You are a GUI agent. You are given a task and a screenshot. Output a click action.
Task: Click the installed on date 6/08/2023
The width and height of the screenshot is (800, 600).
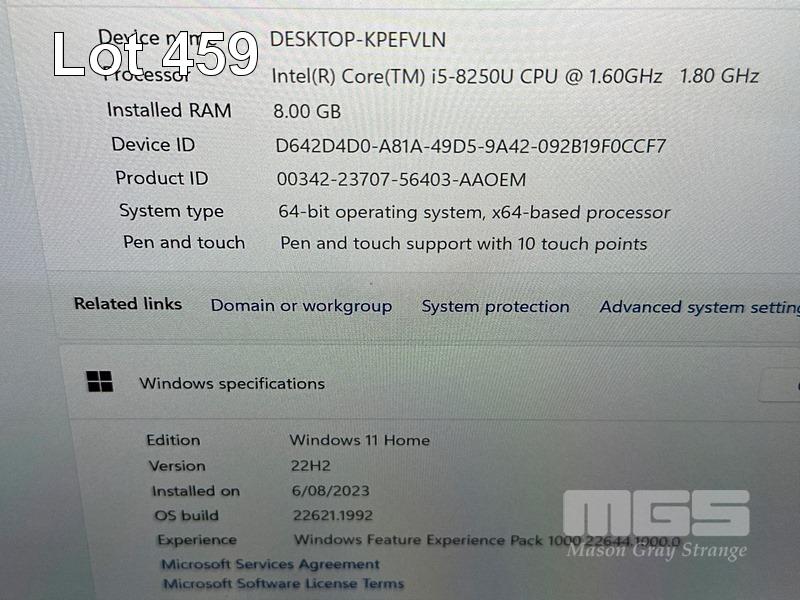coord(330,491)
